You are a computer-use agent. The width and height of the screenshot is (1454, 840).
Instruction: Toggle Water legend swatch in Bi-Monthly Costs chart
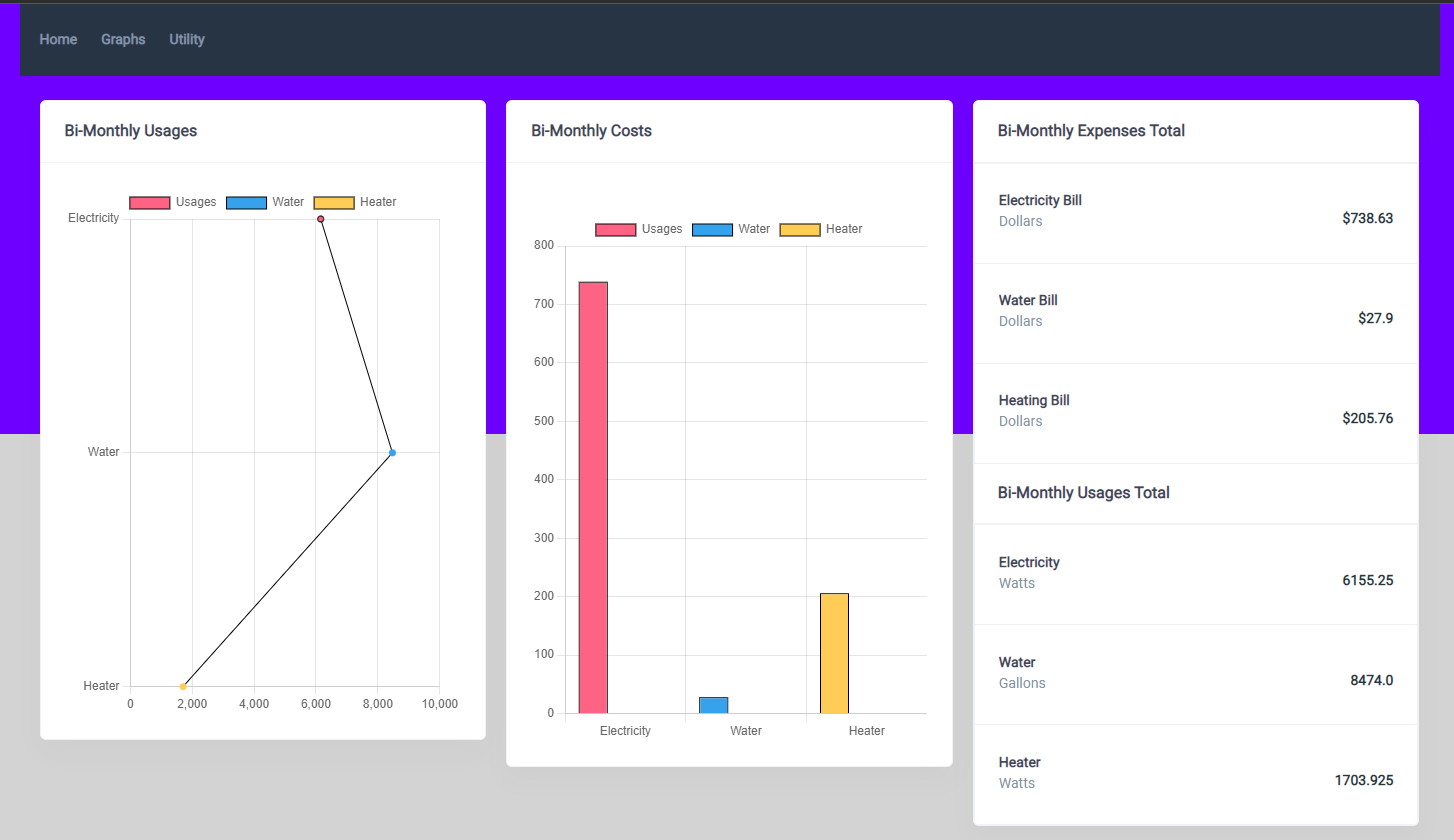[712, 229]
